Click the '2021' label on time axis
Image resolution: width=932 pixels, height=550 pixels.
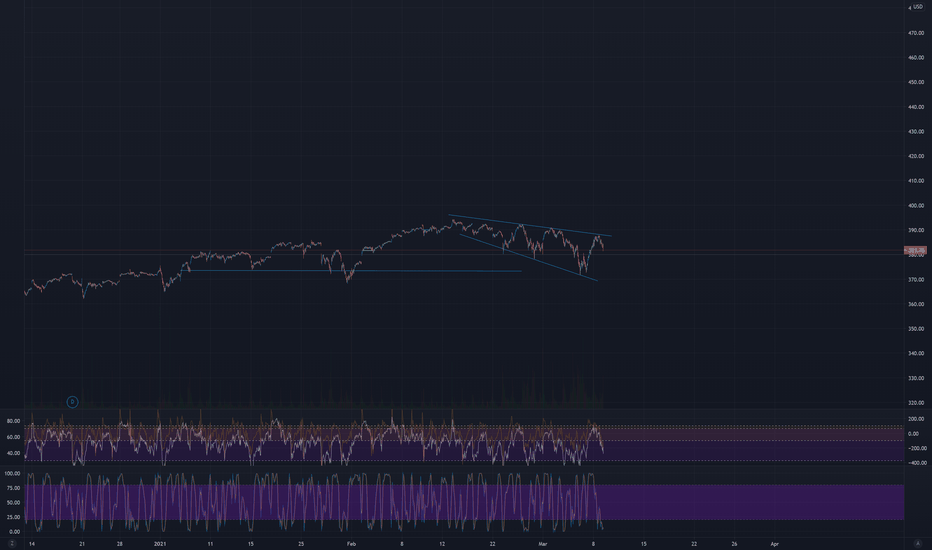(x=160, y=543)
